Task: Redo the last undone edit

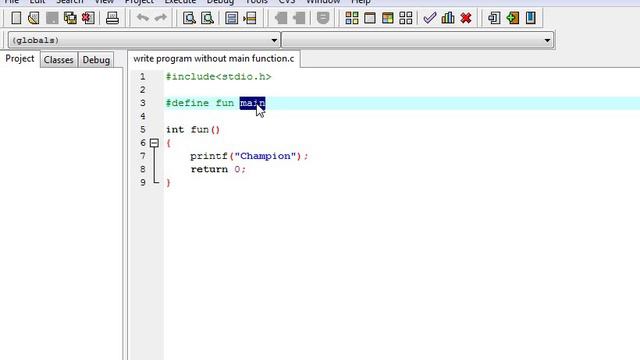Action: 161,18
